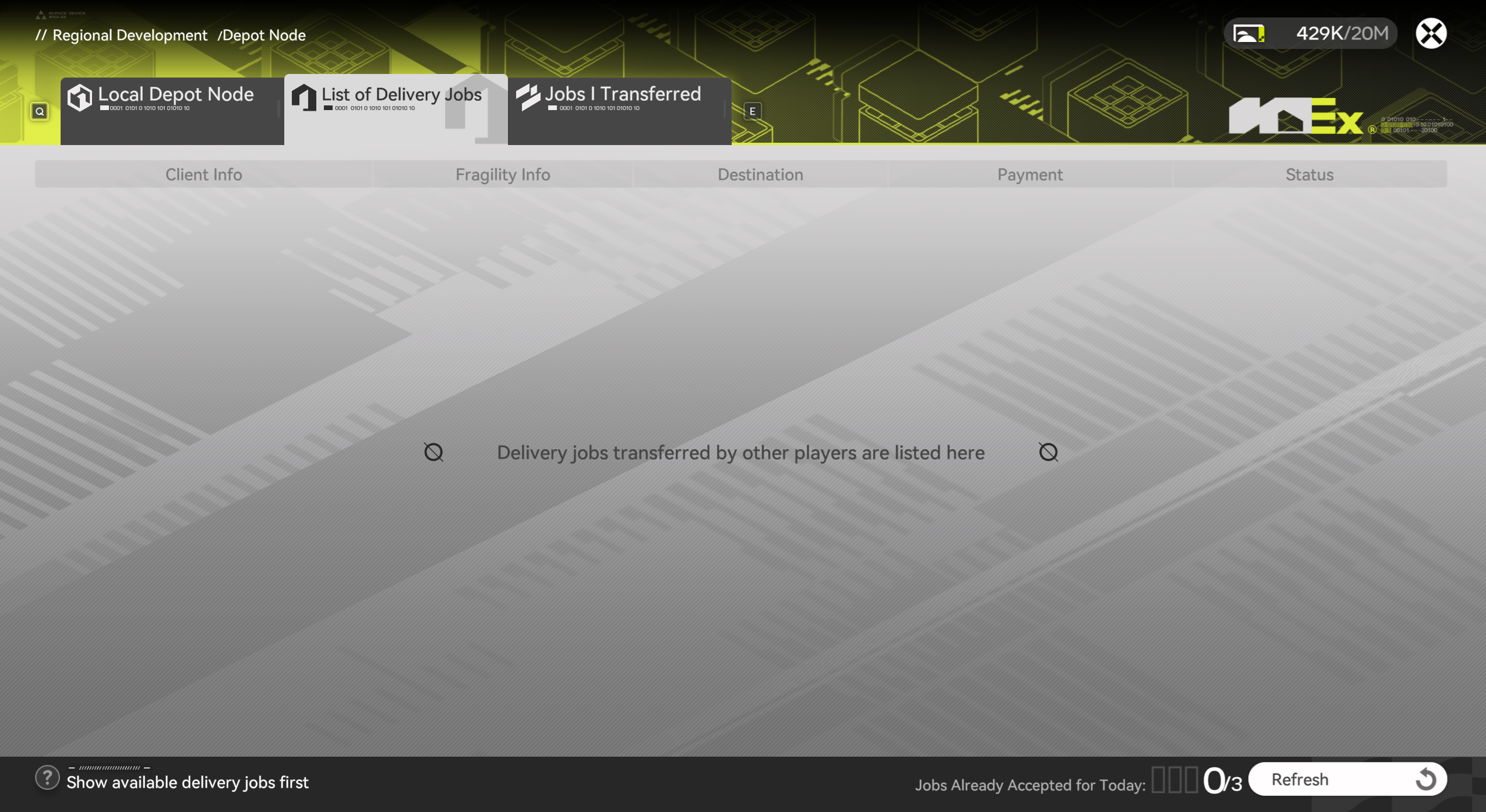Click the Local Depot Node cube icon

[x=80, y=97]
